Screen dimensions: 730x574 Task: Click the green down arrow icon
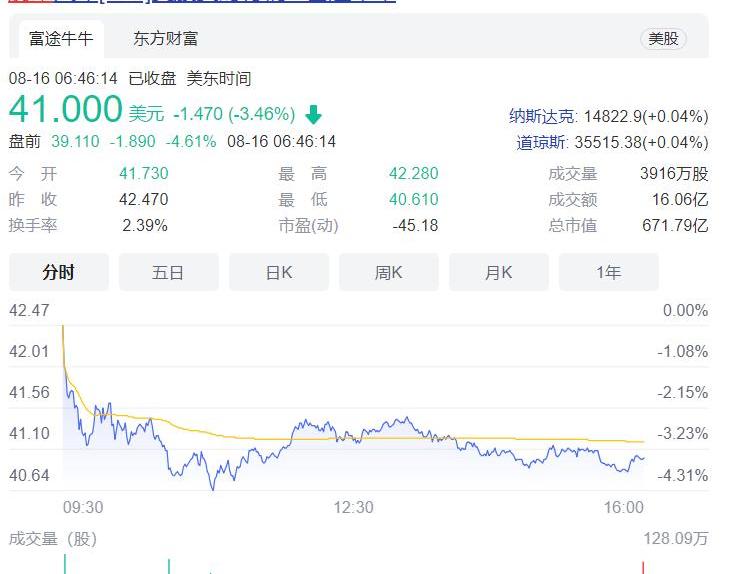[313, 115]
